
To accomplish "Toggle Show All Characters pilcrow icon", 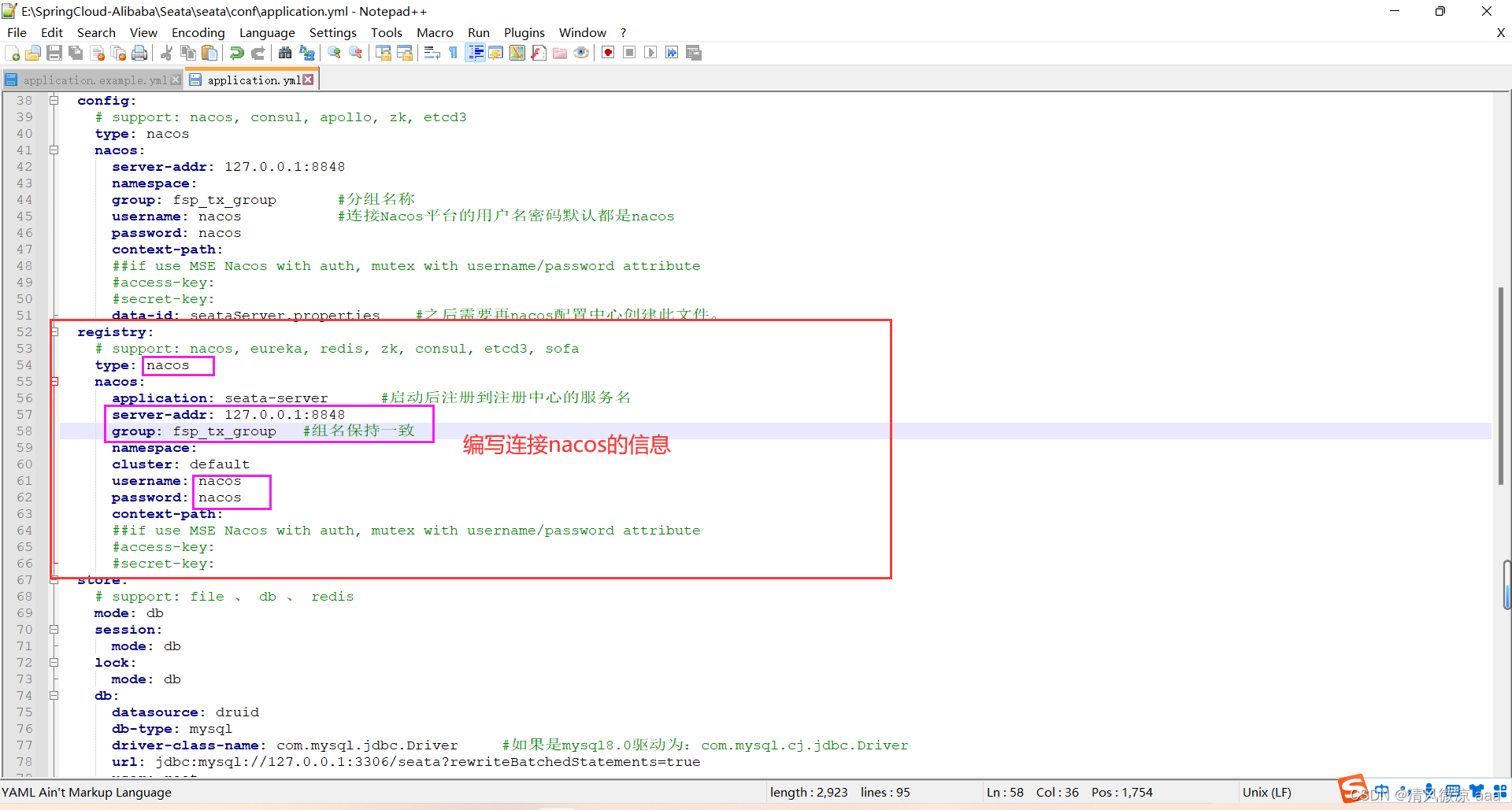I will 453,53.
